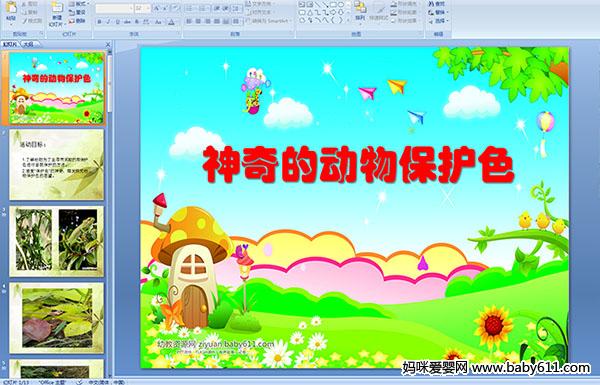This screenshot has height=385, width=600.
Task: Click the red title 神奇的动物保护色 on slide
Action: click(x=358, y=165)
